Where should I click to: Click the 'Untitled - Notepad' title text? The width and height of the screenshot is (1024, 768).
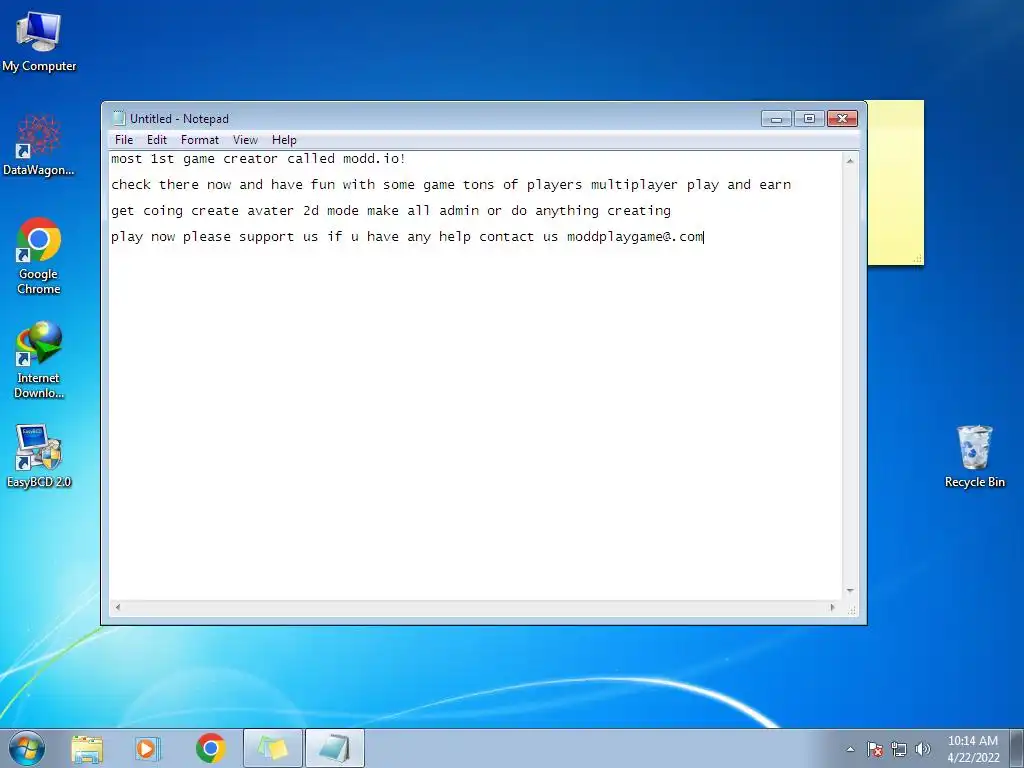pyautogui.click(x=180, y=119)
